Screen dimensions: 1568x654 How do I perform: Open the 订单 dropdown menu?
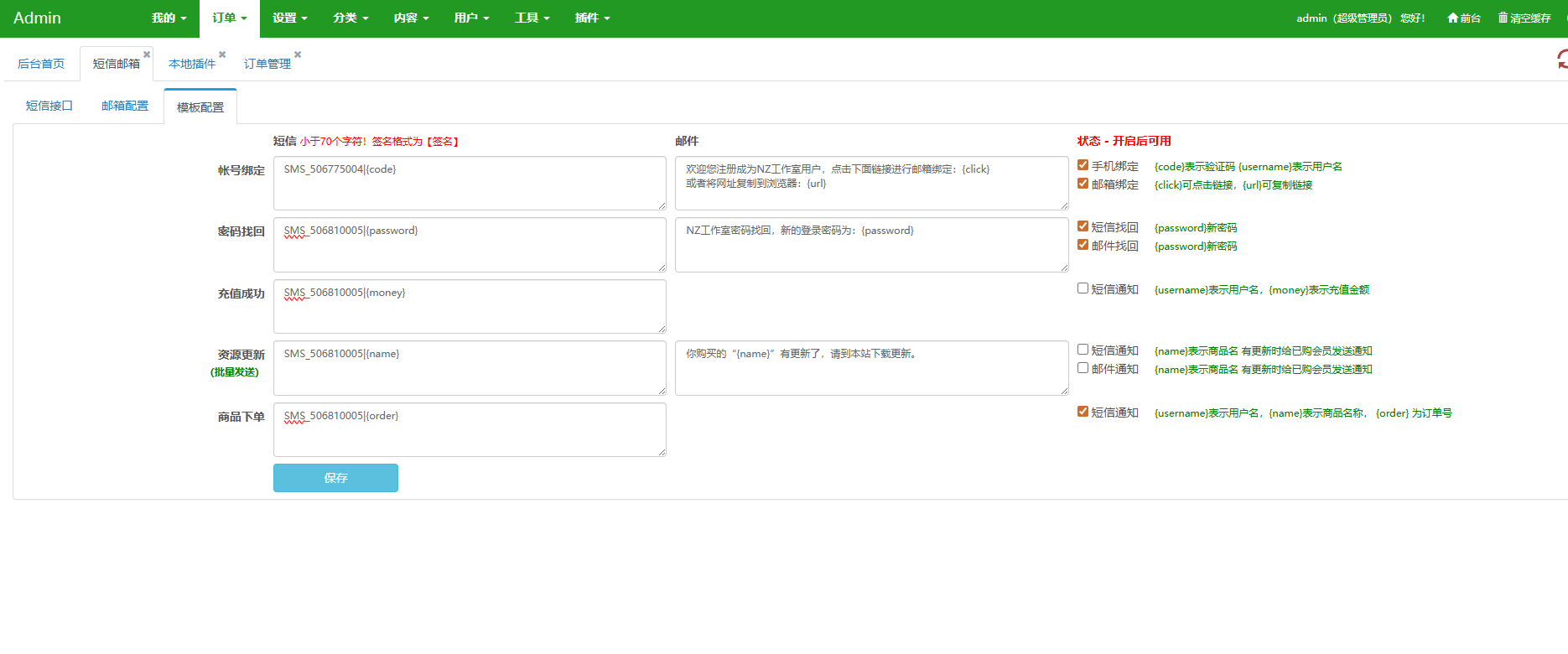[x=230, y=18]
